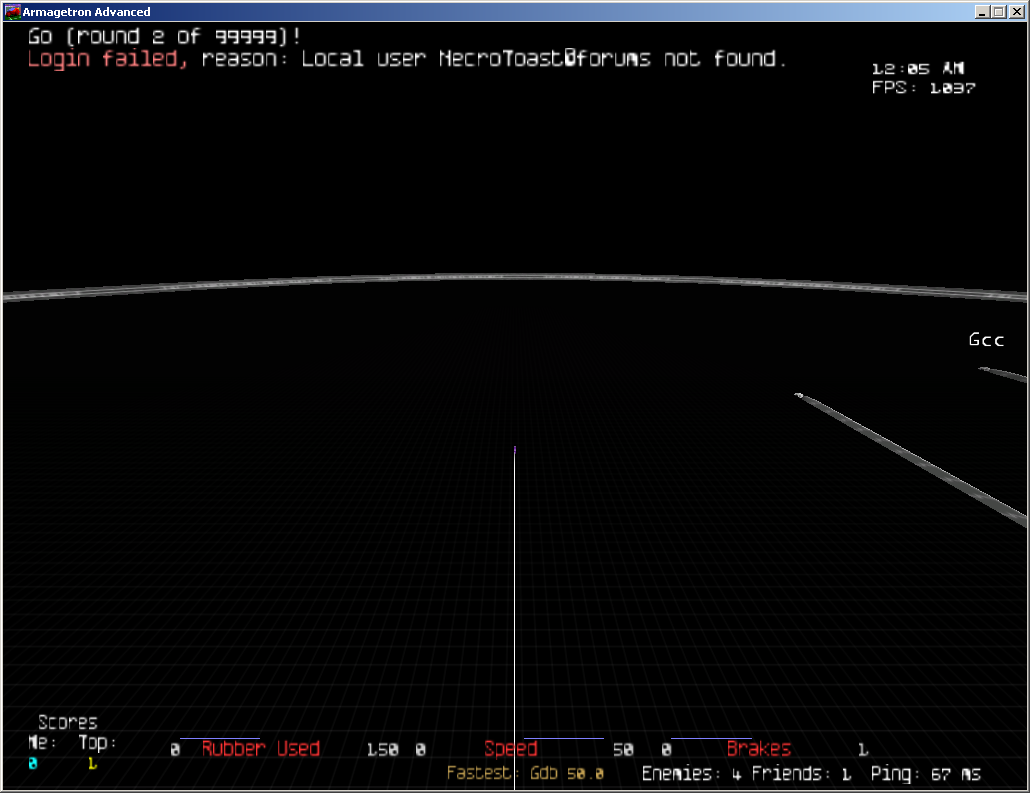The height and width of the screenshot is (793, 1030).
Task: Click the 12:05 AM clock display
Action: pyautogui.click(x=917, y=69)
